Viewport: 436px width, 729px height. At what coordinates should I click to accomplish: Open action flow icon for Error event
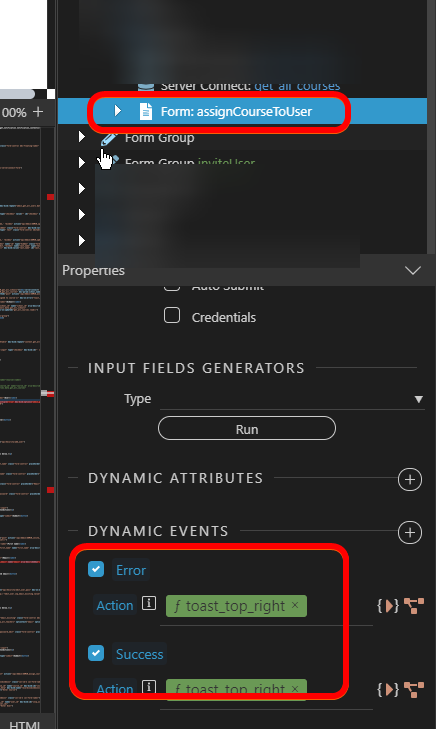pos(414,606)
